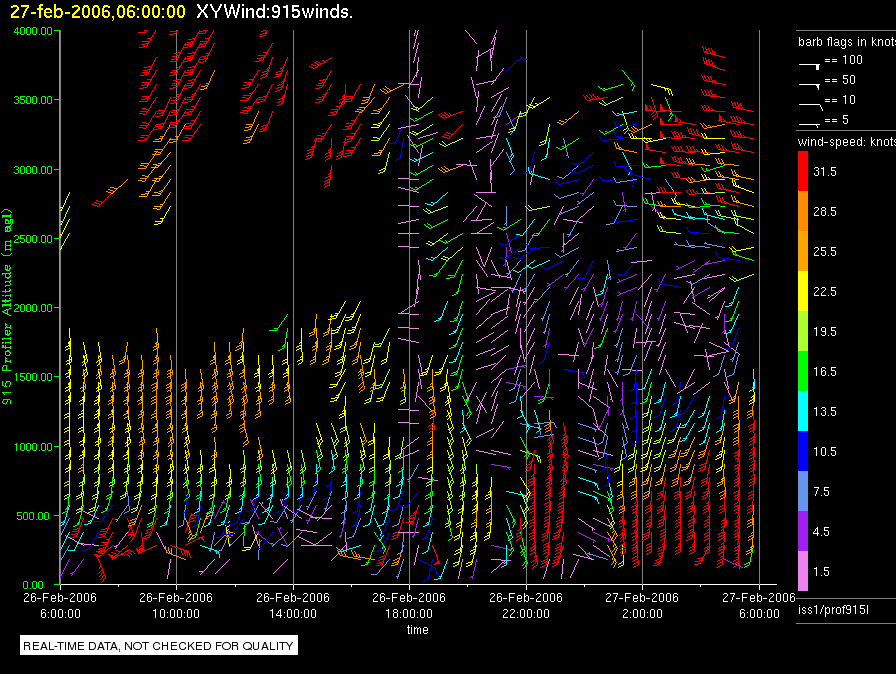
Task: Click the 22.5 wind-speed value label
Action: tap(825, 291)
